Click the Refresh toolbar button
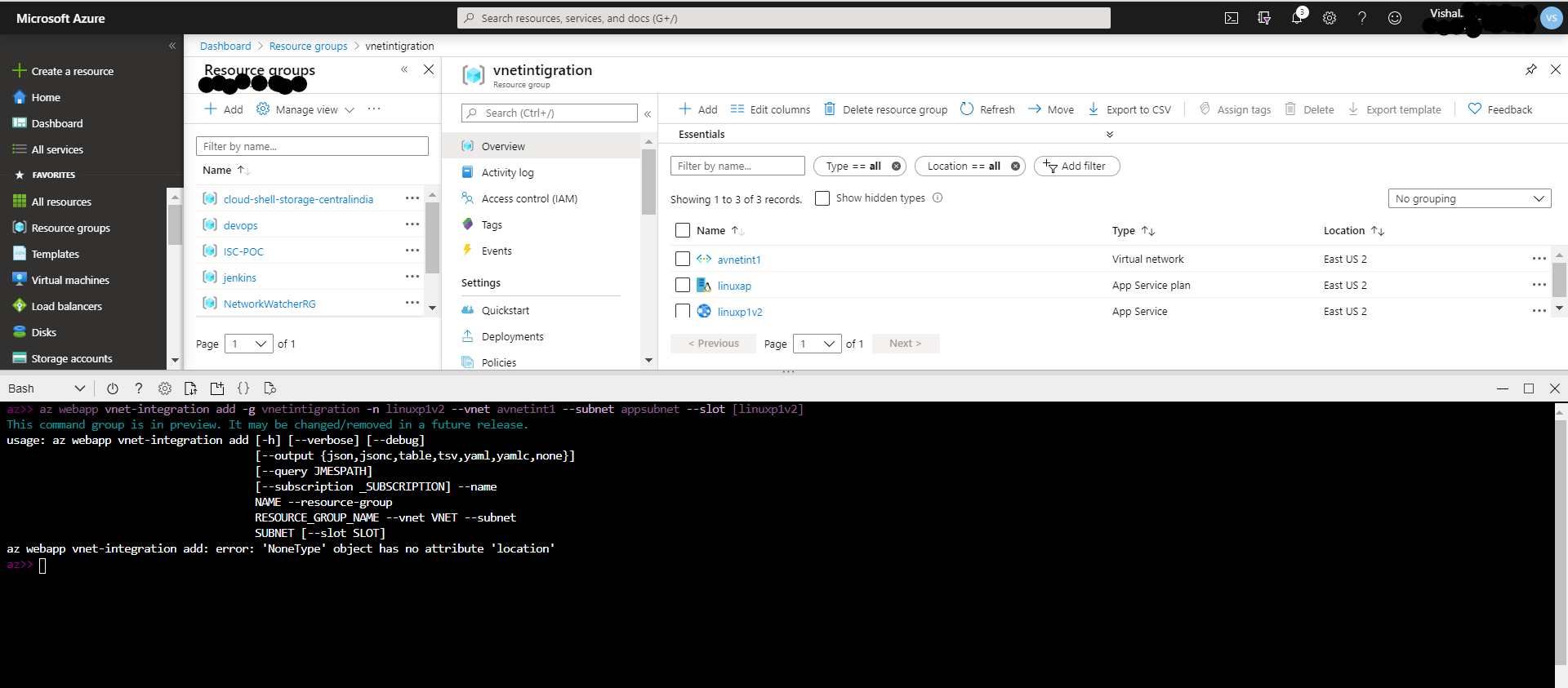 [987, 109]
